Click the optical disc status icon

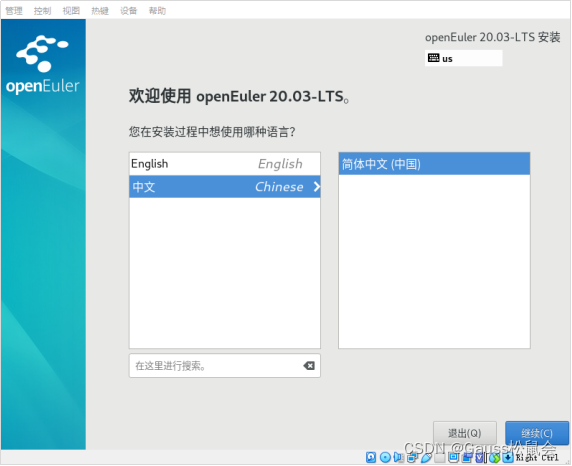(385, 457)
